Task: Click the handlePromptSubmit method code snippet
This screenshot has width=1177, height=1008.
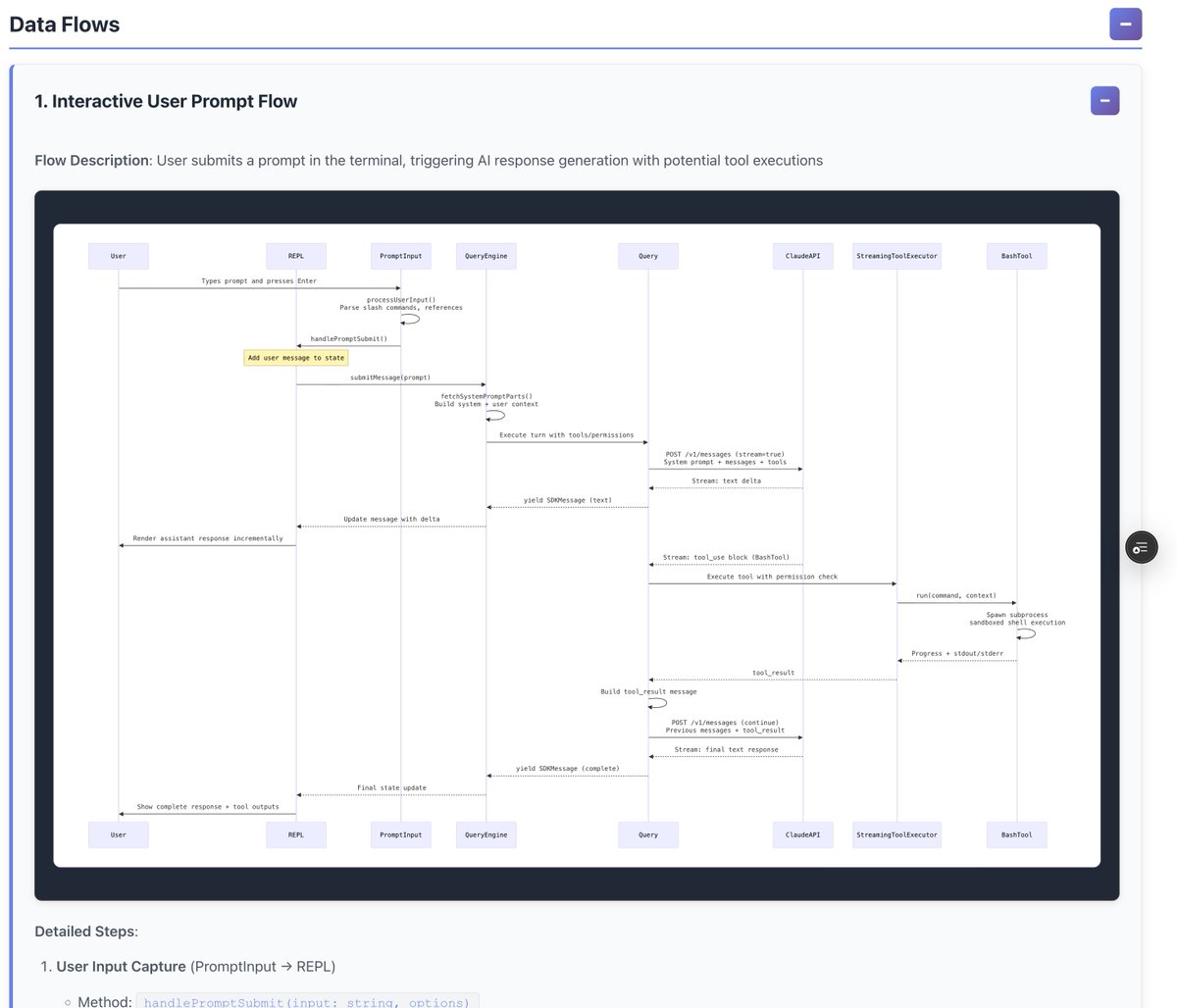Action: [x=308, y=1001]
